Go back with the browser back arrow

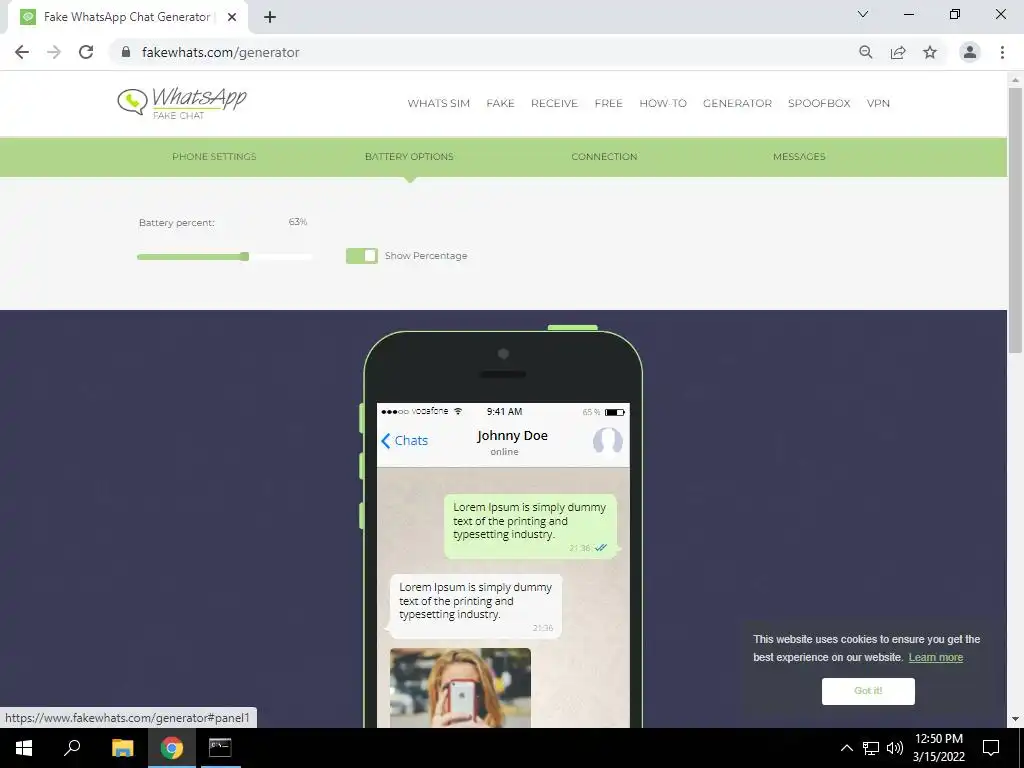22,52
